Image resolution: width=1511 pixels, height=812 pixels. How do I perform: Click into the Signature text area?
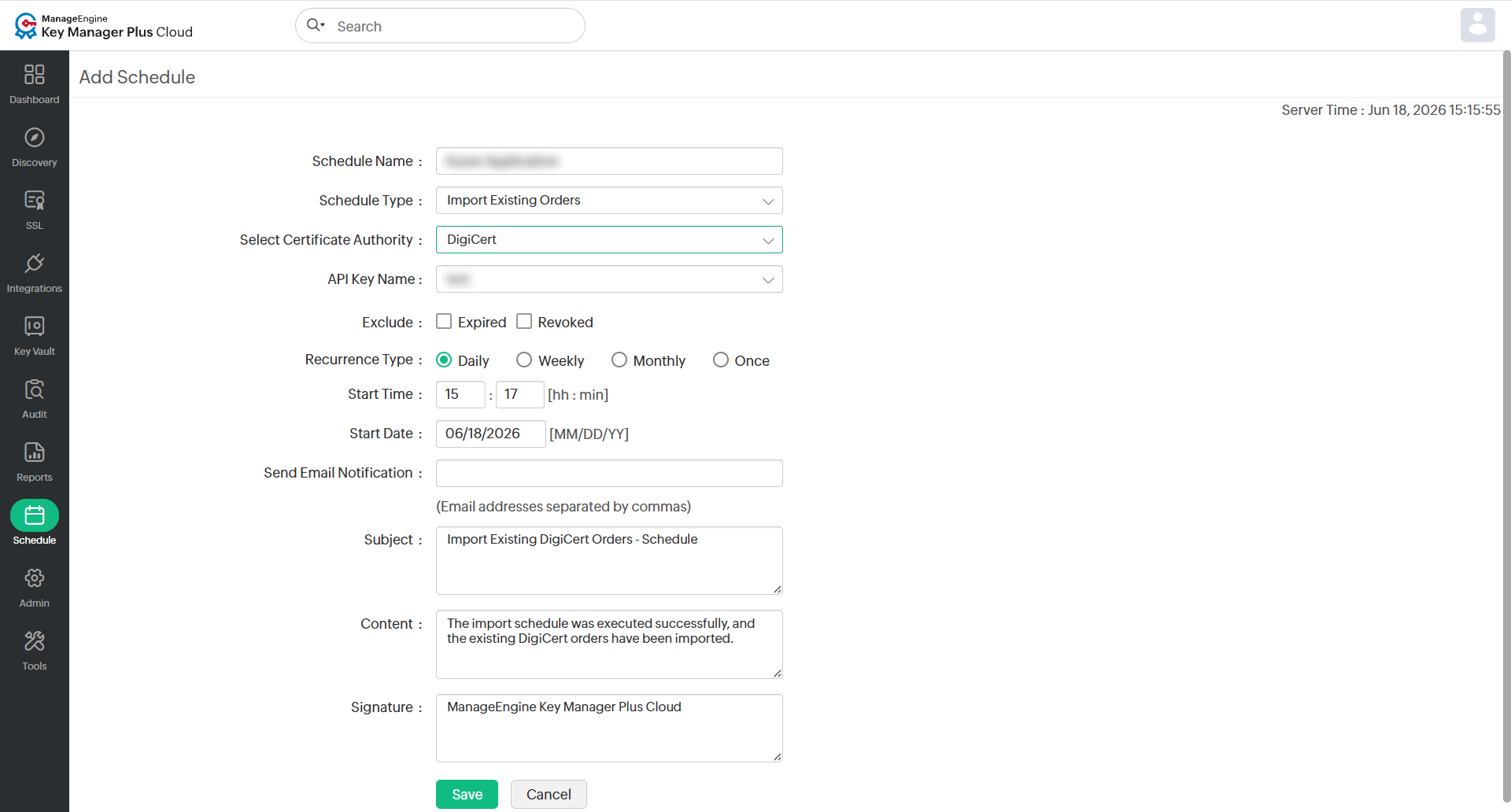point(609,728)
